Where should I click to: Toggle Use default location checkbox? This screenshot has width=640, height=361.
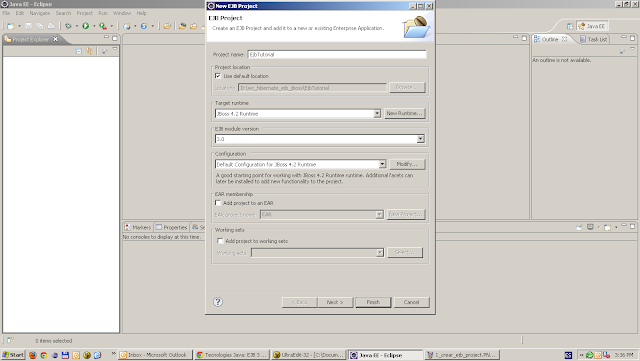(x=218, y=76)
